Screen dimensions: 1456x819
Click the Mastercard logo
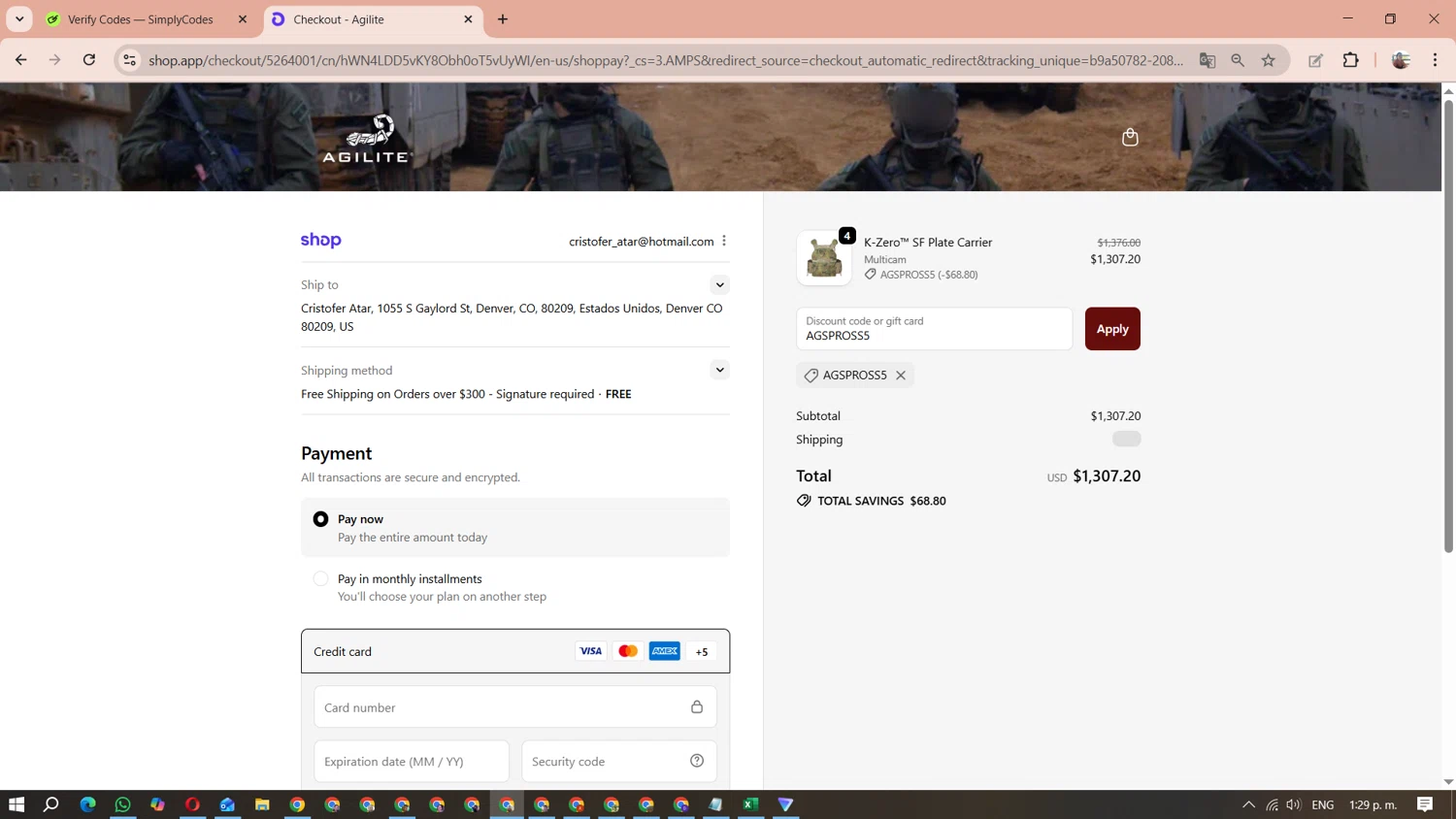[x=628, y=651]
